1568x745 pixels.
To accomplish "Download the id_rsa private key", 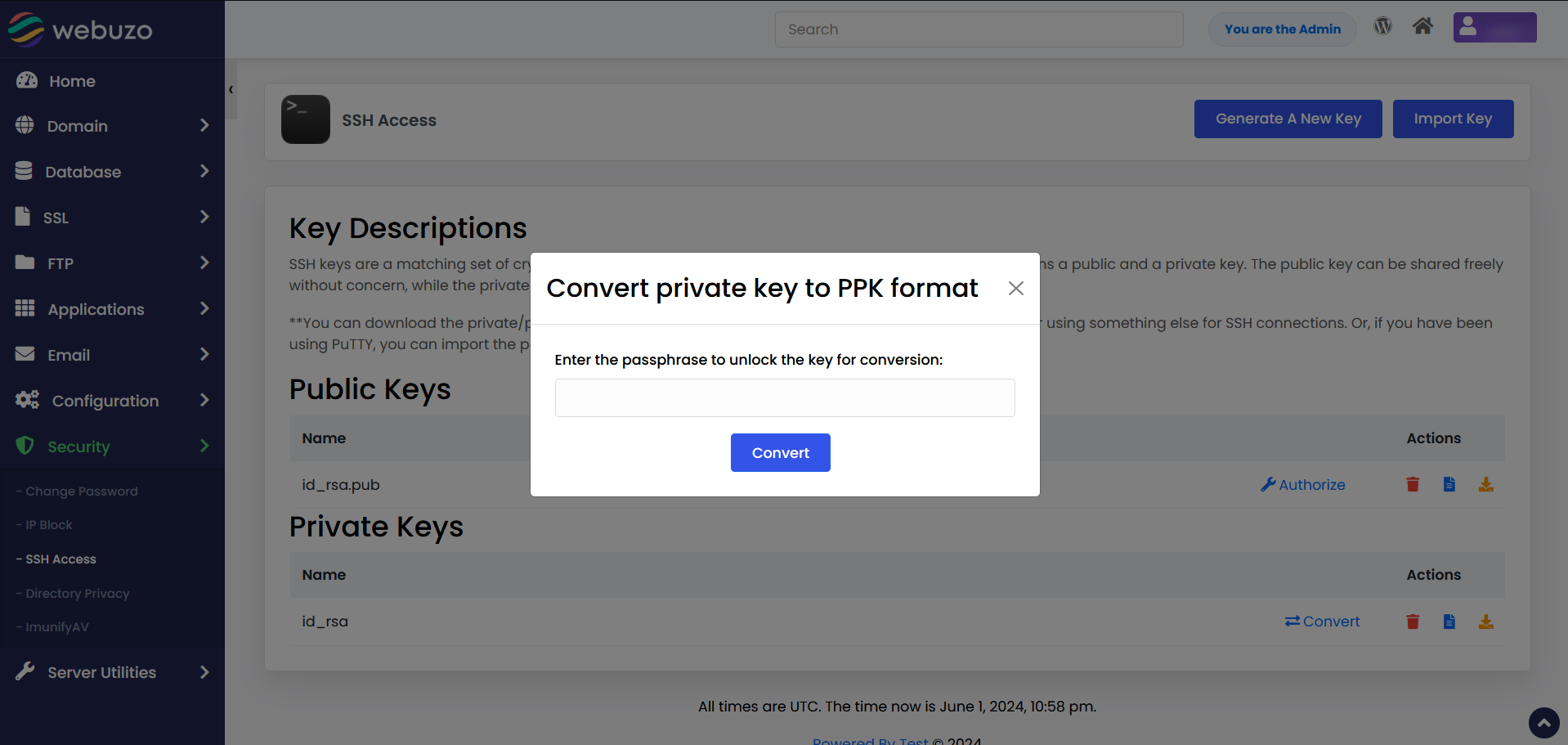I will [1486, 622].
